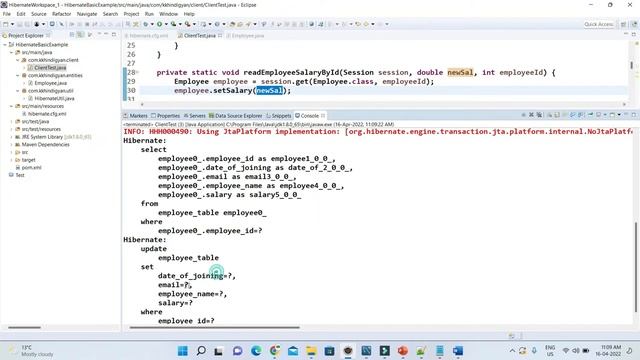Open Microsoft Edge from the taskbar
The height and width of the screenshot is (360, 640).
point(256,351)
